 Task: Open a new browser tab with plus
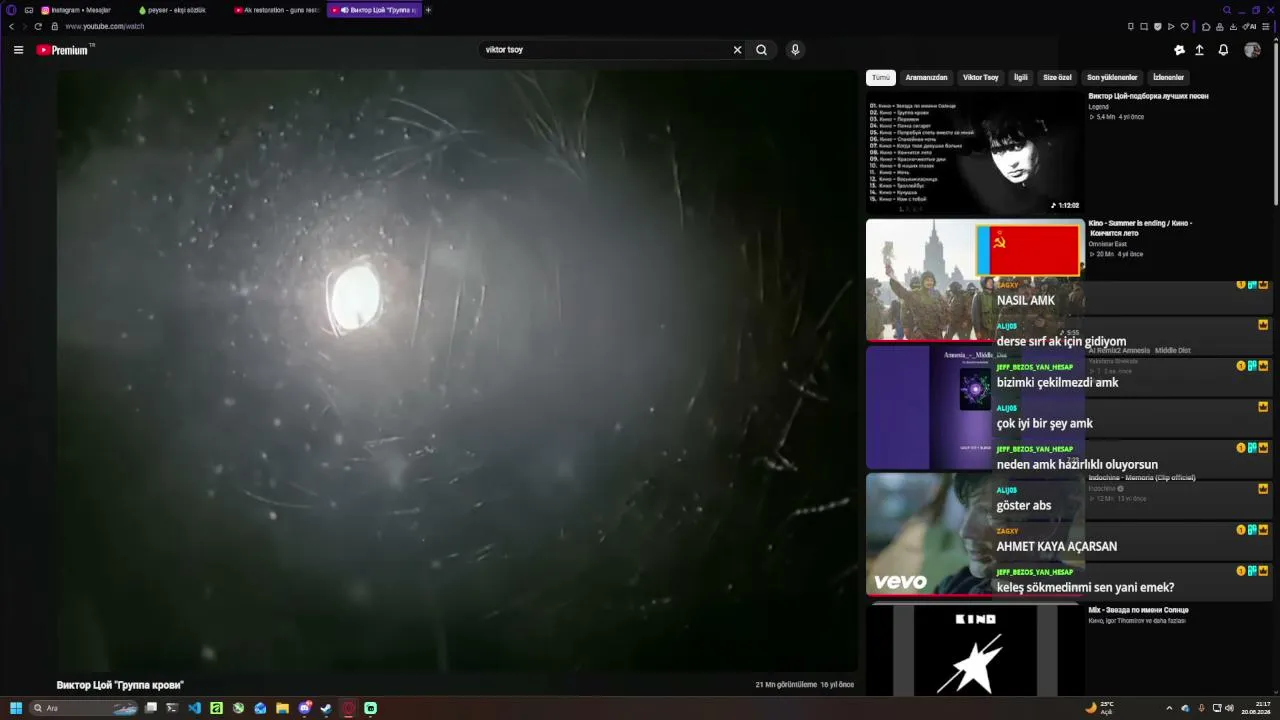(428, 10)
